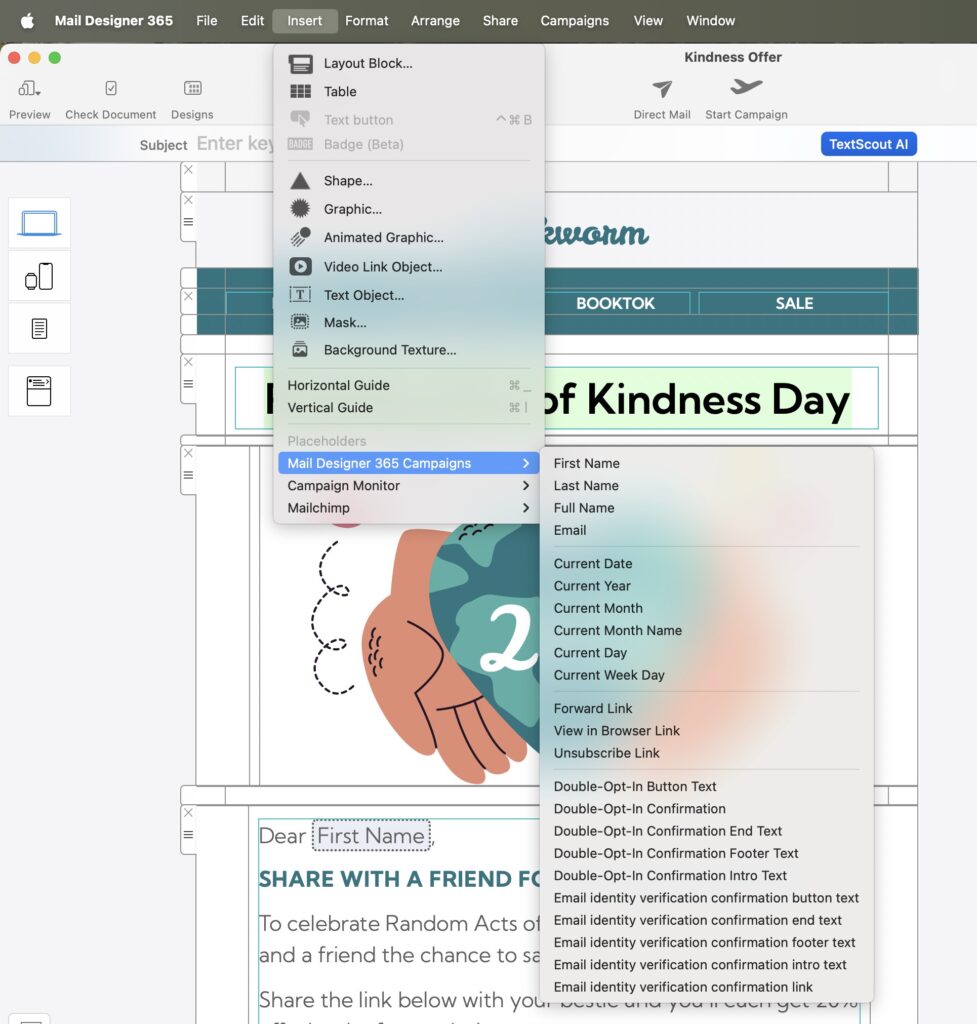
Task: Click the Mask icon
Action: click(x=300, y=322)
